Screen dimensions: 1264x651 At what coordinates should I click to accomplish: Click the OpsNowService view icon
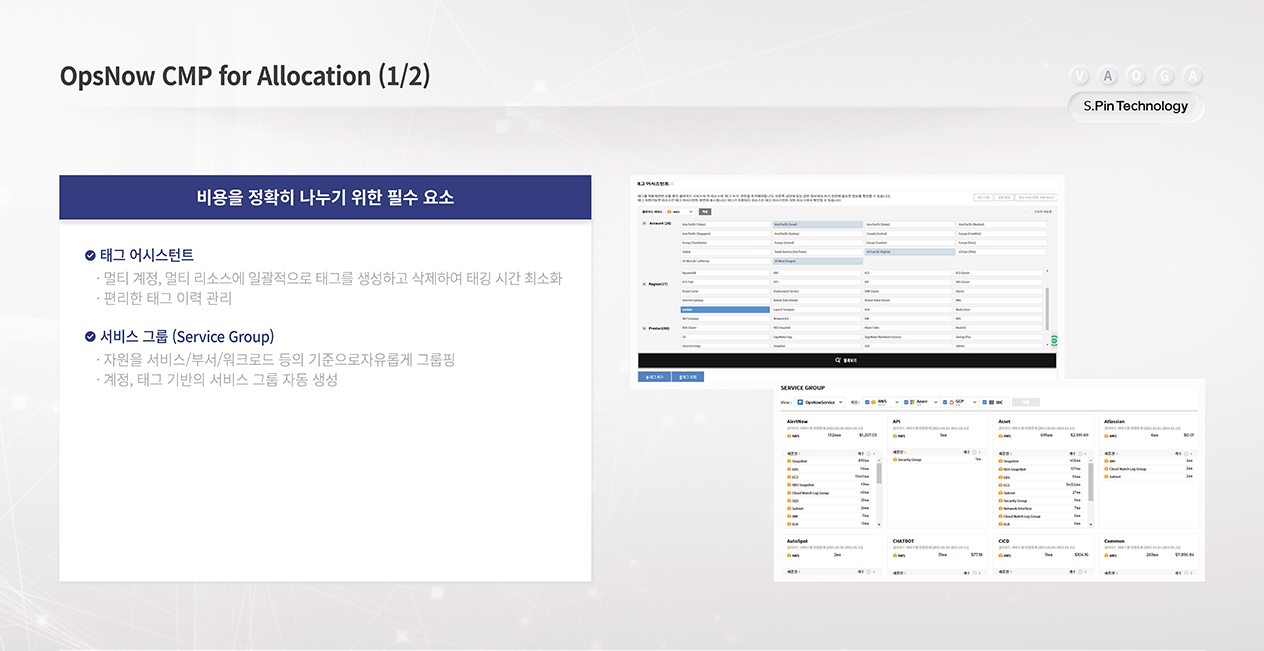click(x=800, y=402)
